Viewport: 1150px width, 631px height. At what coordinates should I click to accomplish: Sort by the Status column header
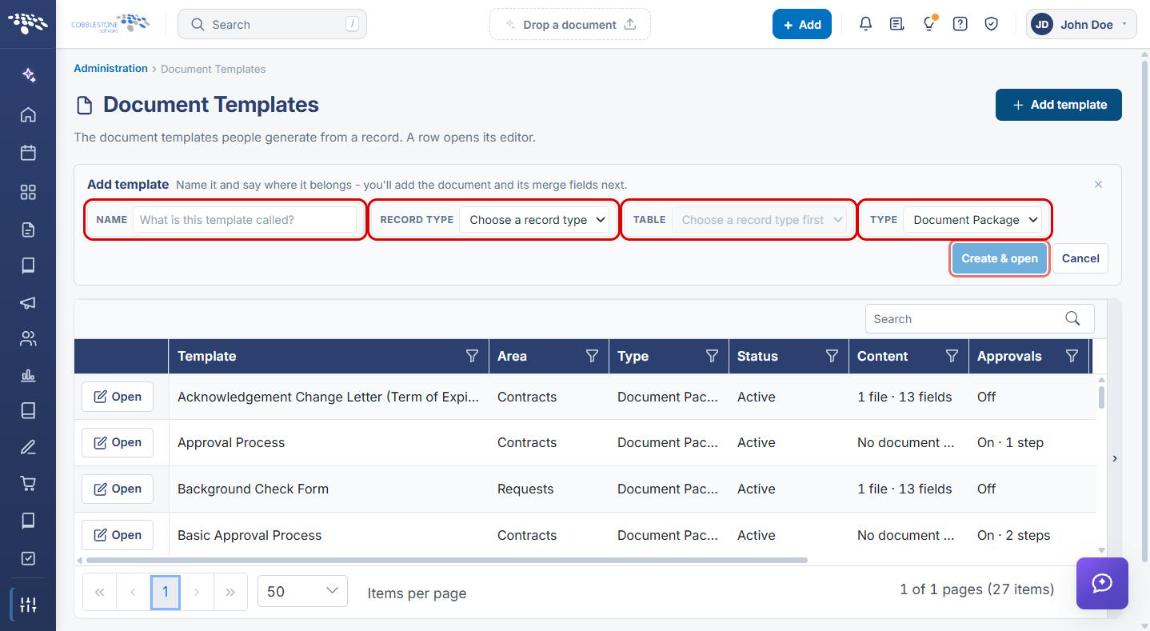coord(757,356)
